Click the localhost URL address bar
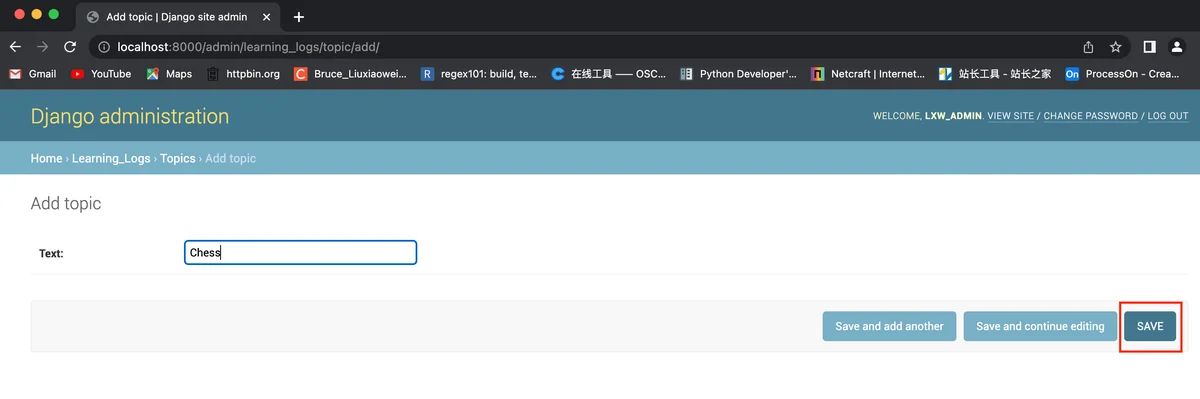 pyautogui.click(x=600, y=47)
